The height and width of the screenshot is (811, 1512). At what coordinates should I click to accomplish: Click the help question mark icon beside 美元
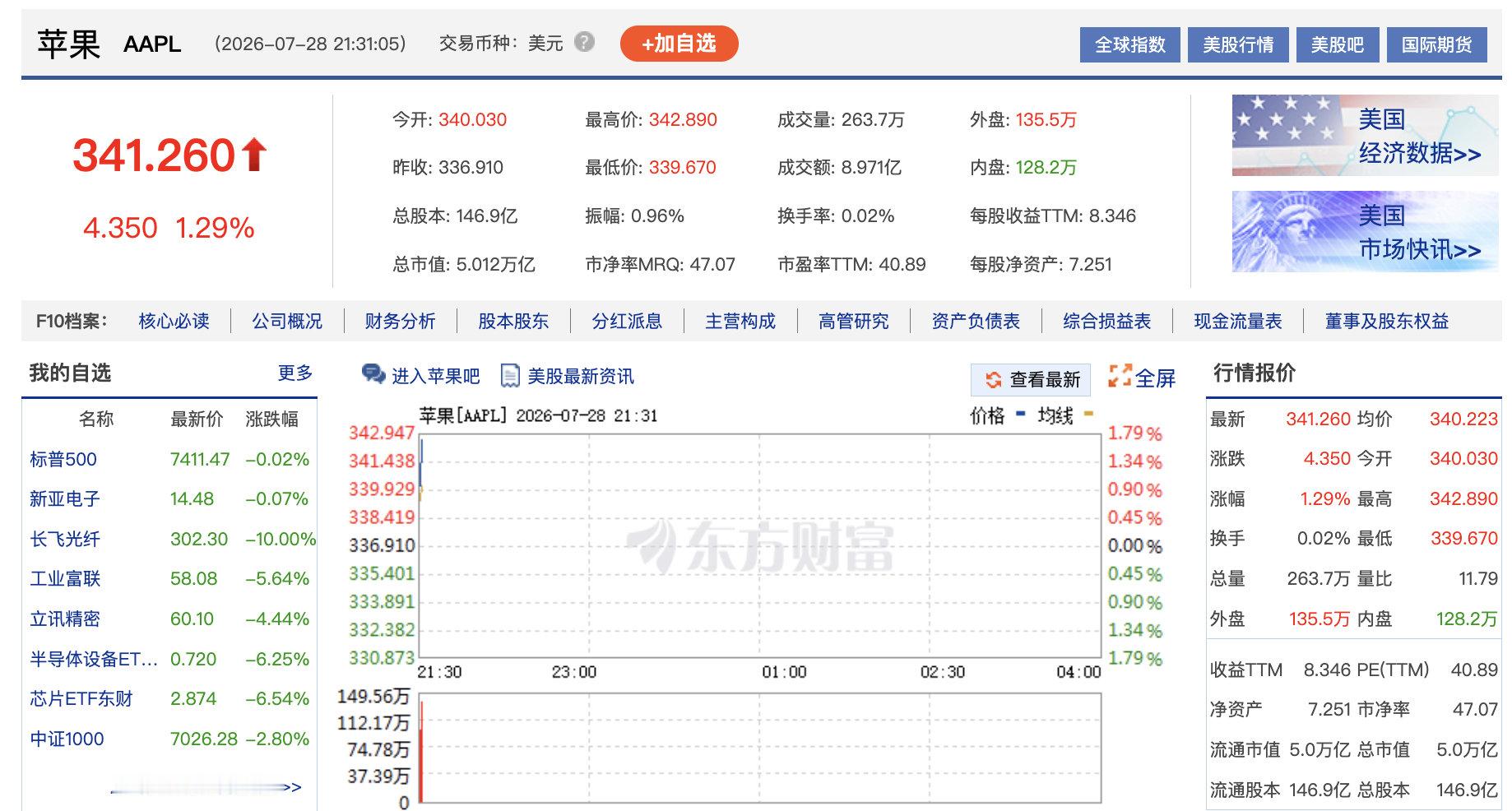coord(584,42)
